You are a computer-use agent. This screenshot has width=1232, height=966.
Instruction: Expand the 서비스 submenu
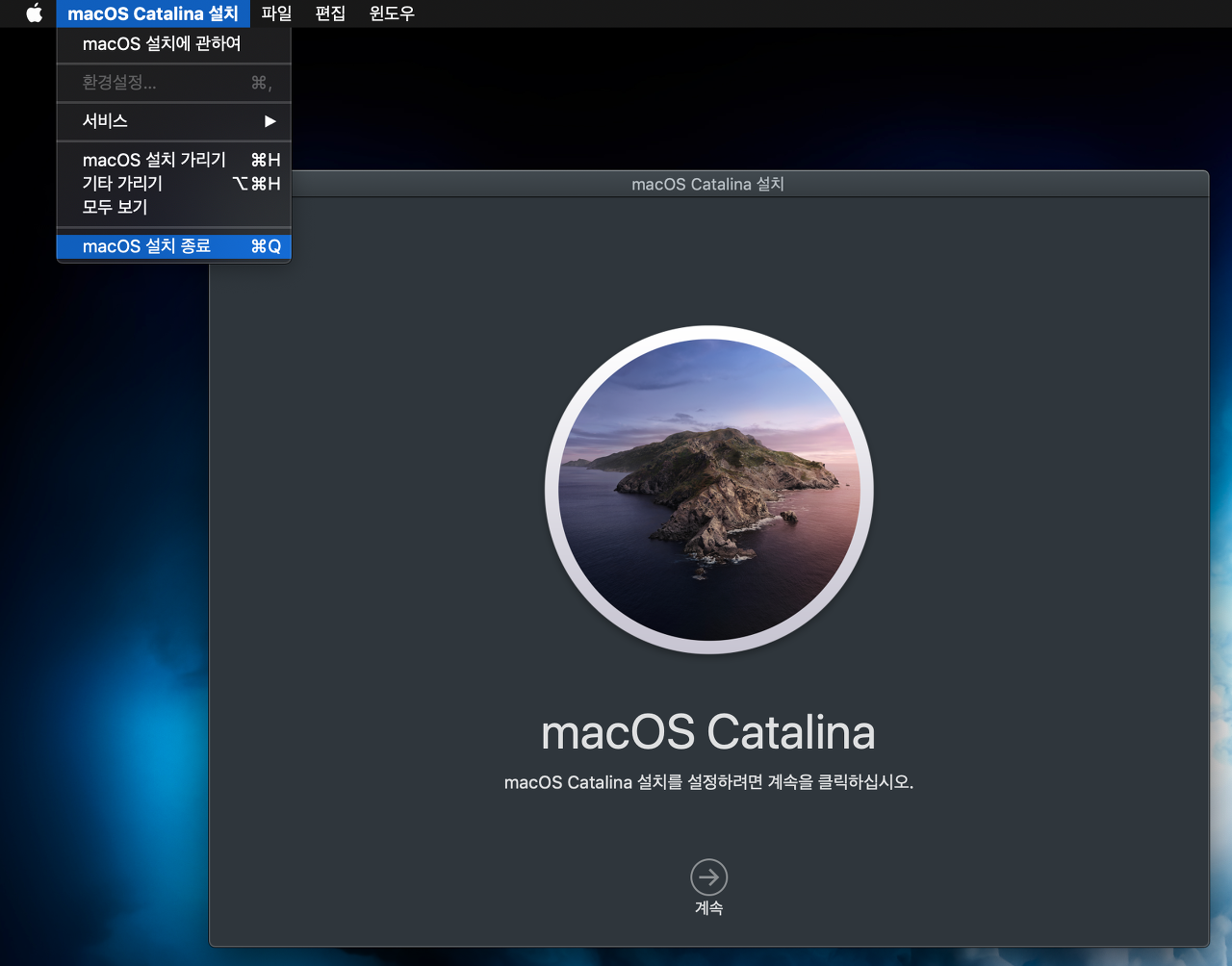point(174,121)
